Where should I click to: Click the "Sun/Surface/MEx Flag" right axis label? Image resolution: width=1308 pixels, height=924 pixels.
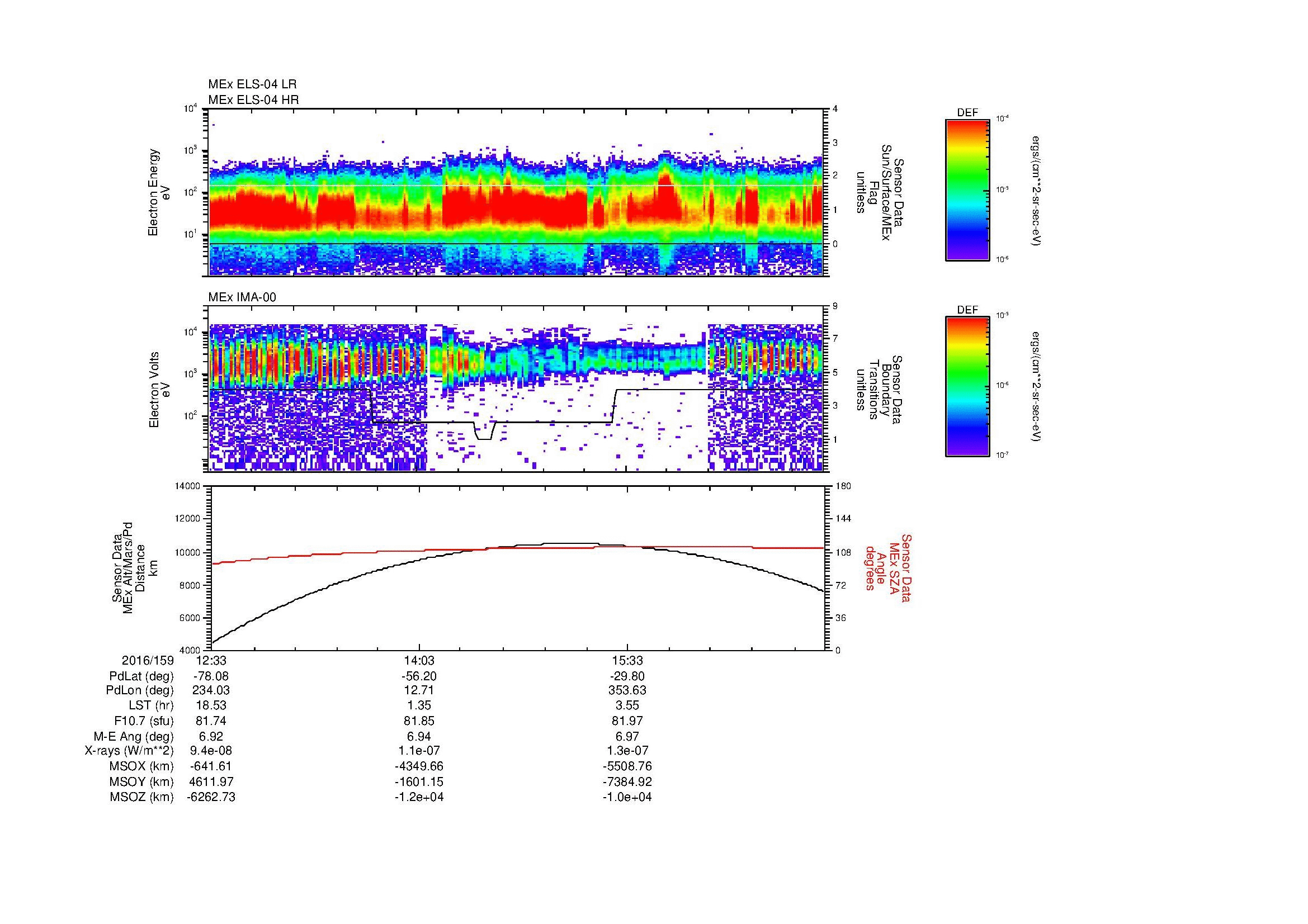(880, 192)
